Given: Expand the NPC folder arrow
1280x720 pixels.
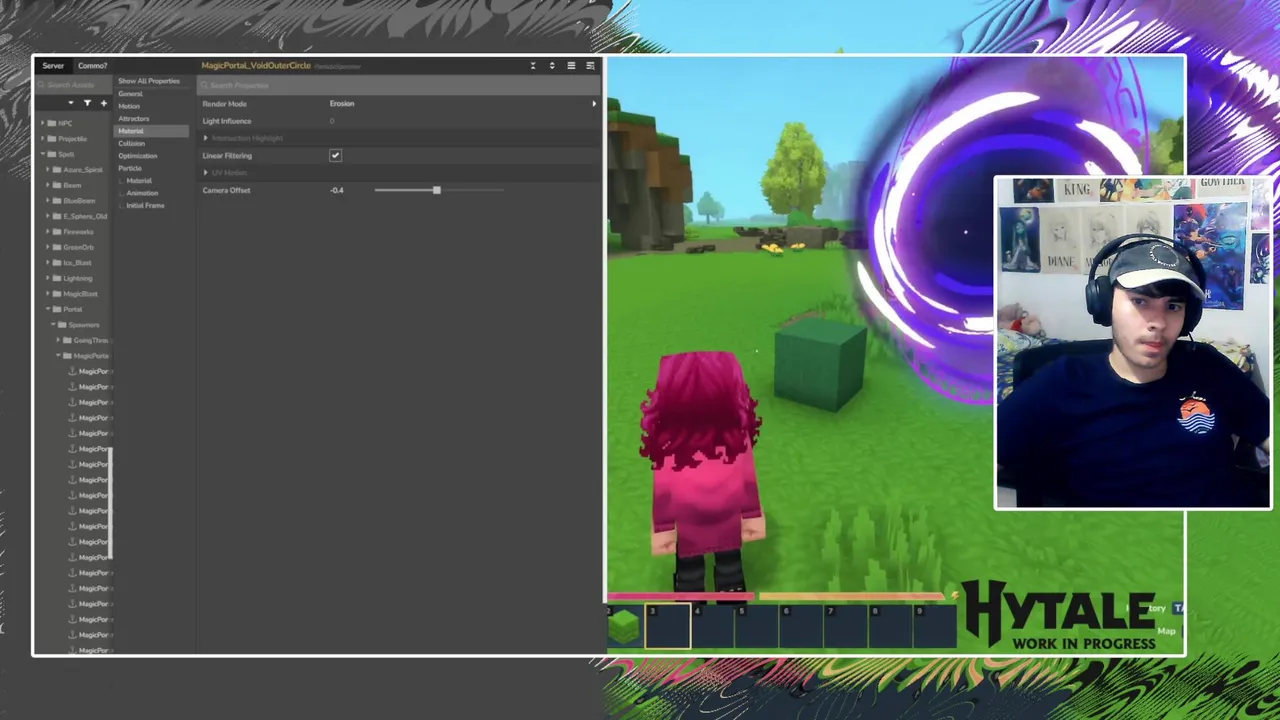Looking at the screenshot, I should click(43, 123).
